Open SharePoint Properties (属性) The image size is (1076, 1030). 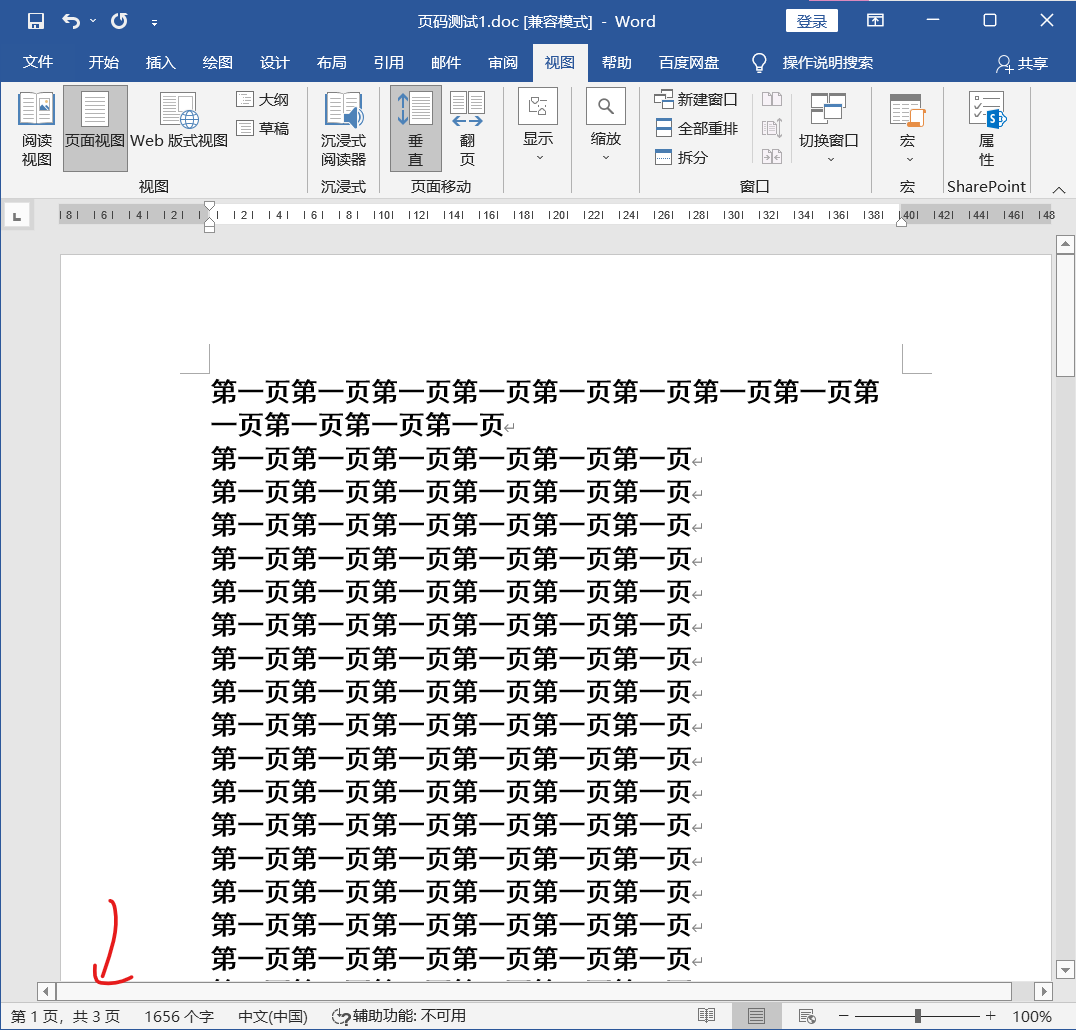(987, 129)
